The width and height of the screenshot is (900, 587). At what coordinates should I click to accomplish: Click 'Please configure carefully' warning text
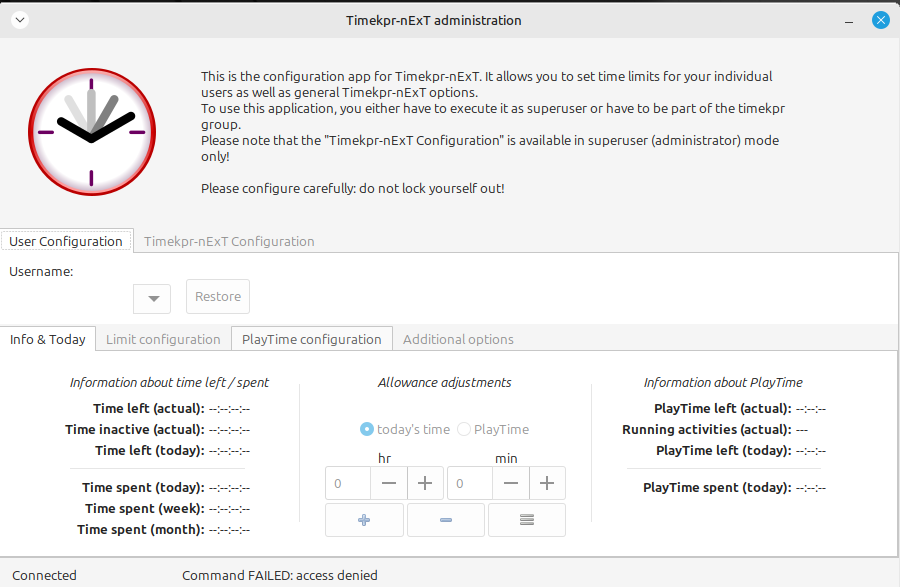click(352, 189)
